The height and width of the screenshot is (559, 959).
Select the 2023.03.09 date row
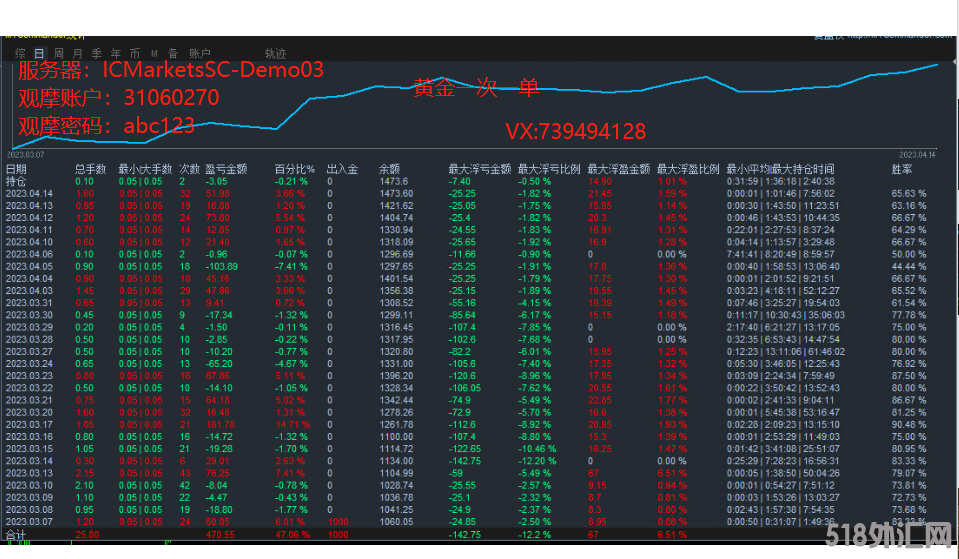[29, 498]
